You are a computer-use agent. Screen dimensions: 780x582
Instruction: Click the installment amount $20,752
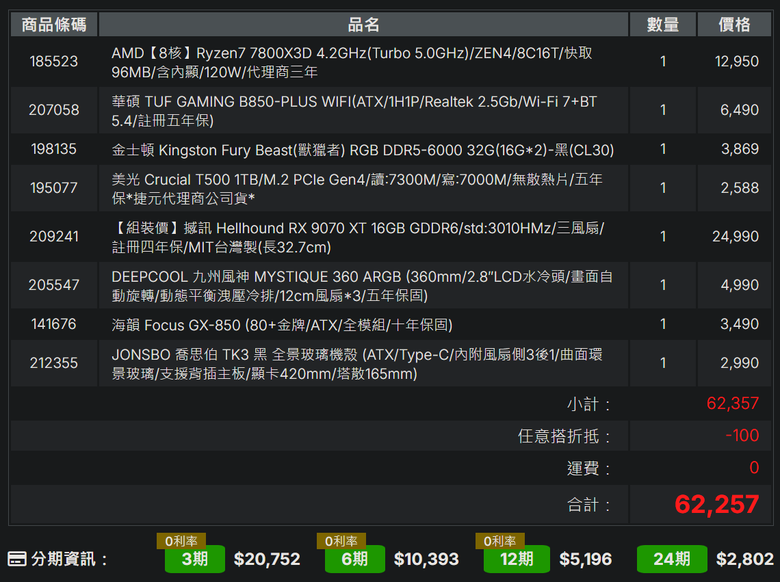pos(267,559)
